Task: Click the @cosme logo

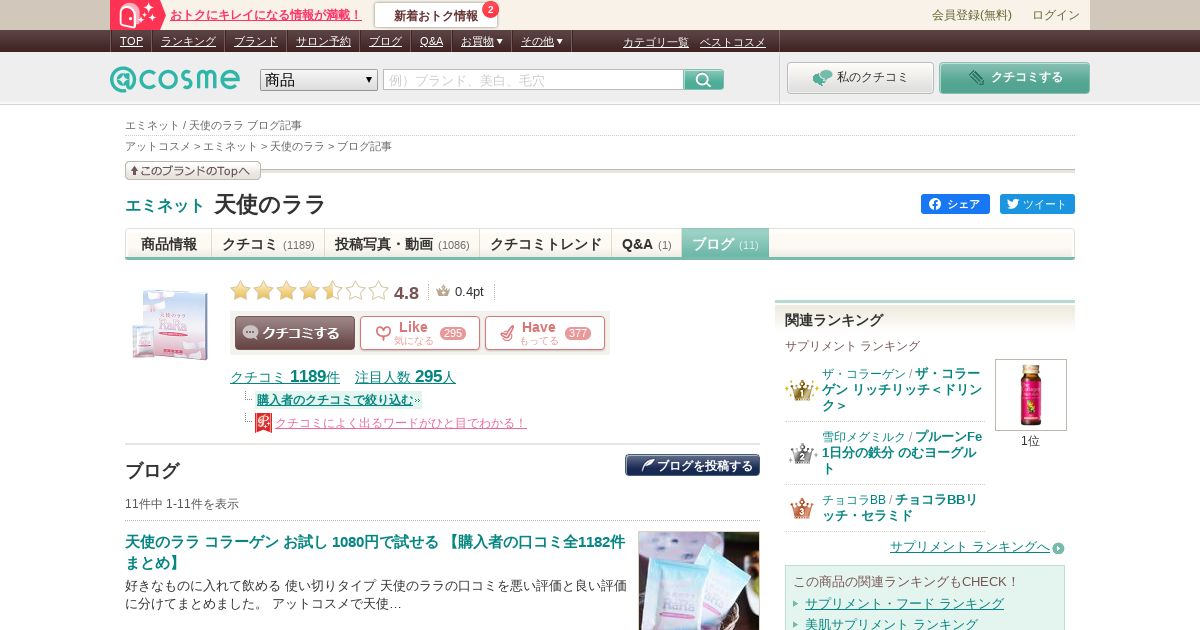Action: pyautogui.click(x=175, y=79)
